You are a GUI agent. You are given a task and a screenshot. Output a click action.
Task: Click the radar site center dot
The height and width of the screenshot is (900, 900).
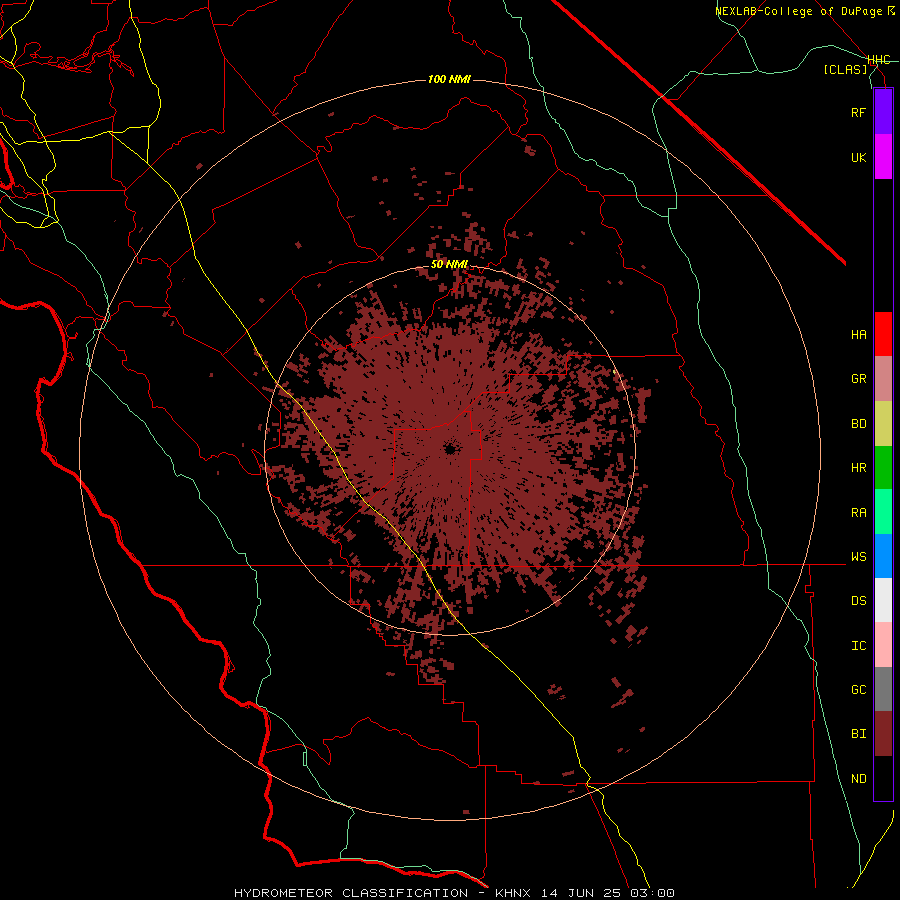pyautogui.click(x=450, y=448)
